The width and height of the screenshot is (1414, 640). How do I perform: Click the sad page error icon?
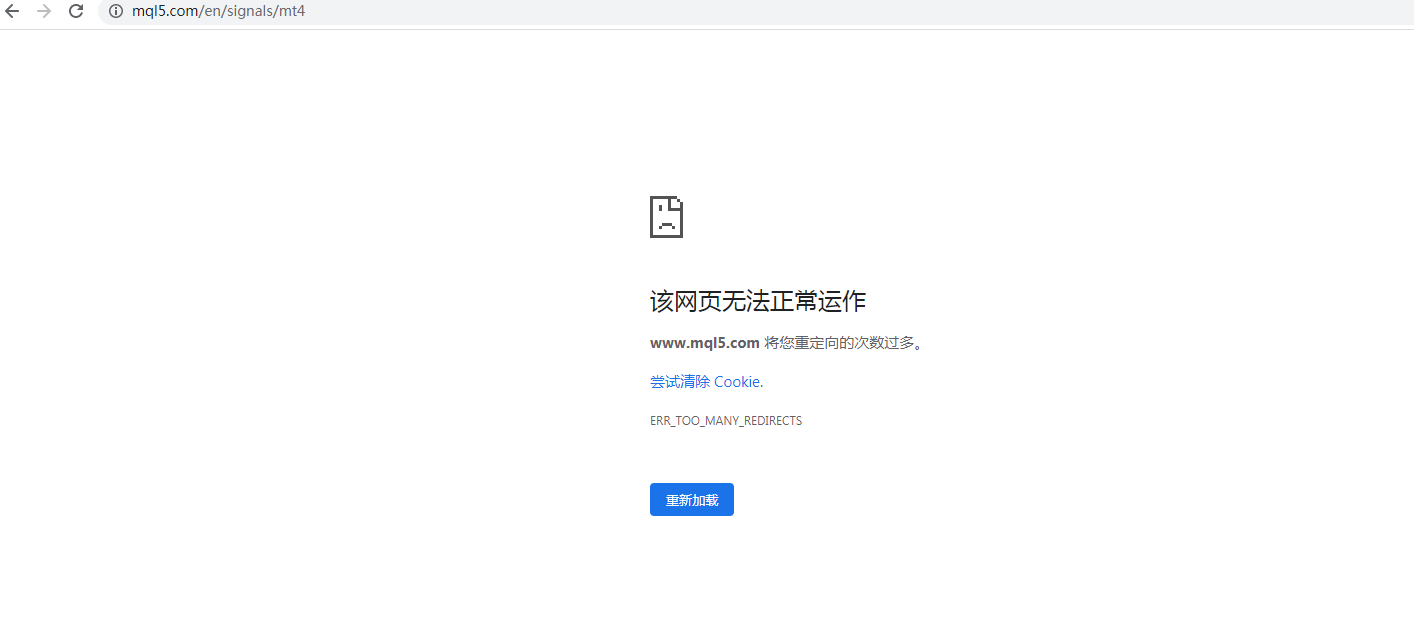pyautogui.click(x=666, y=217)
